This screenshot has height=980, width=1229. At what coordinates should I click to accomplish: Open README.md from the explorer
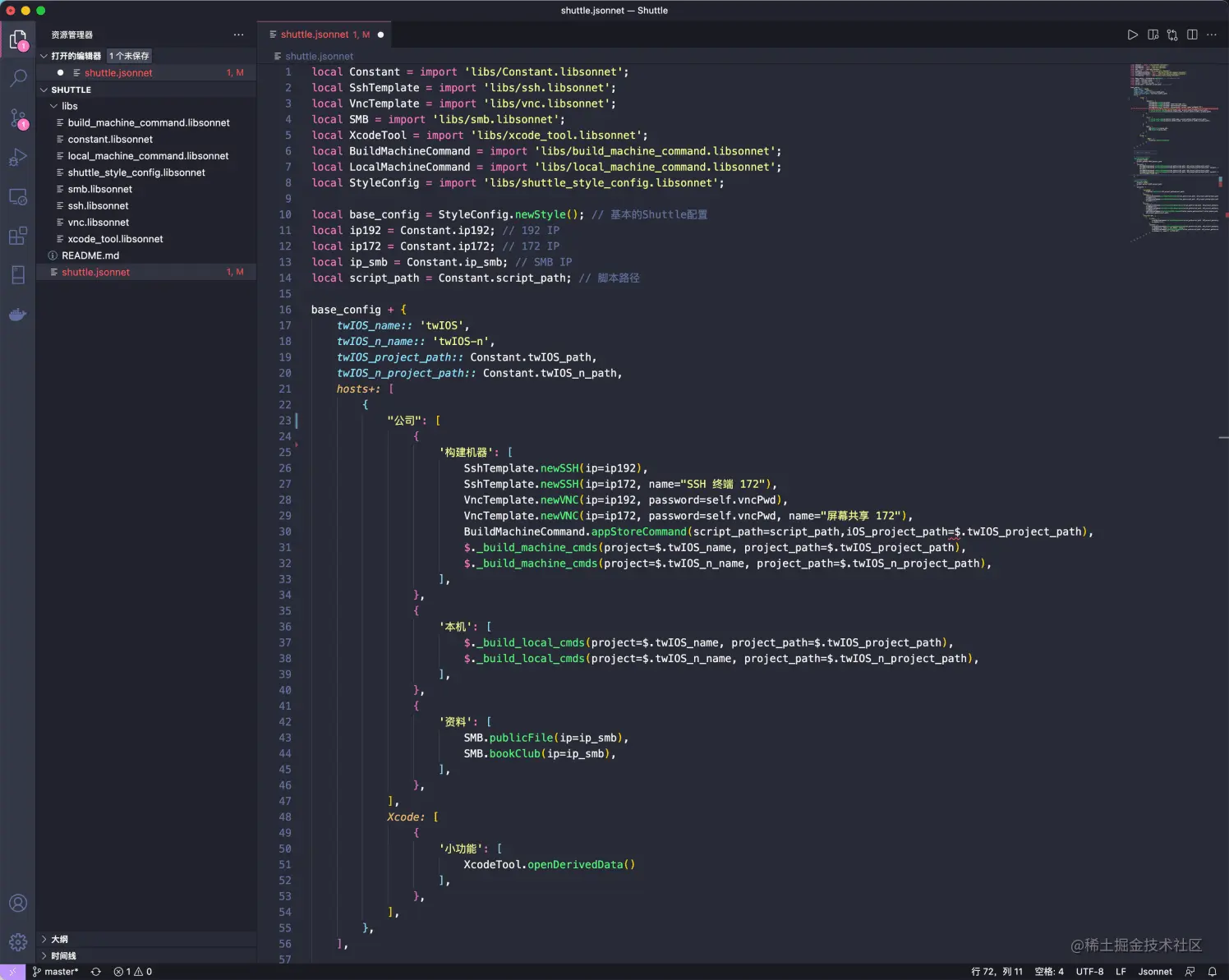pyautogui.click(x=90, y=255)
